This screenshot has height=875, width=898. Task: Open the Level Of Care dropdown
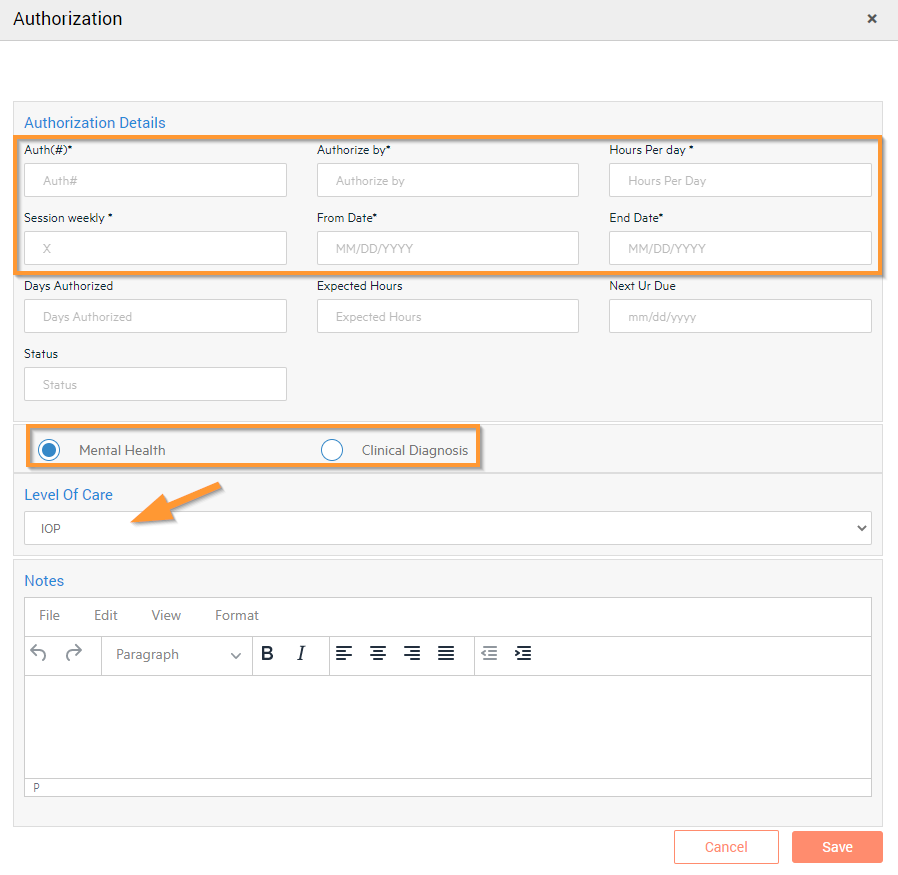point(447,528)
